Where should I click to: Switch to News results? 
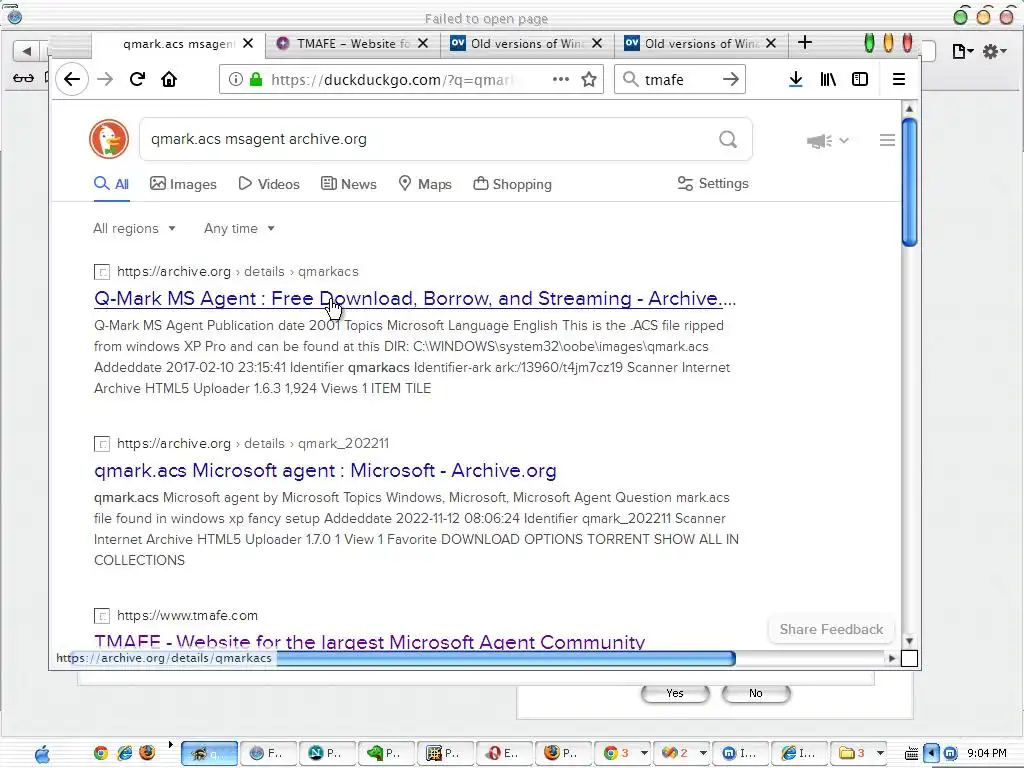point(349,184)
